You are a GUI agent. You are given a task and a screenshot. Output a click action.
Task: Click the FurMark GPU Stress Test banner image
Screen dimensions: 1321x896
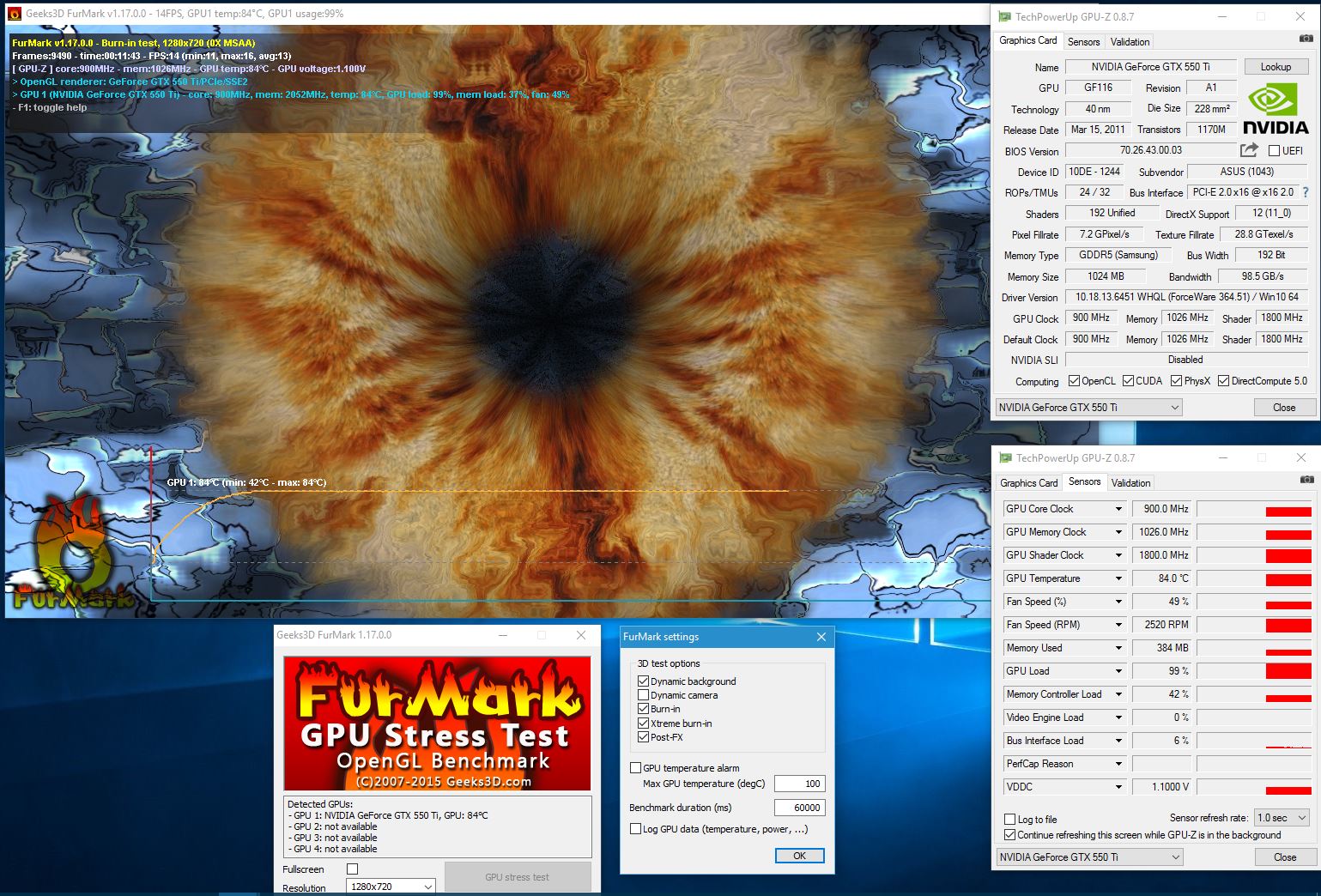coord(437,723)
